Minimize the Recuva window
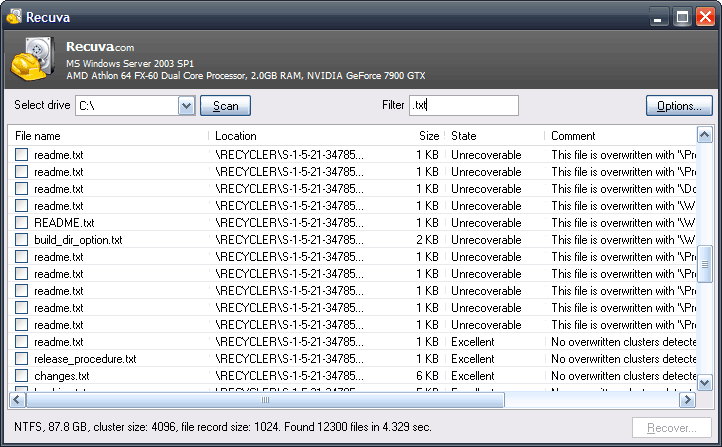The image size is (722, 447). click(x=659, y=16)
